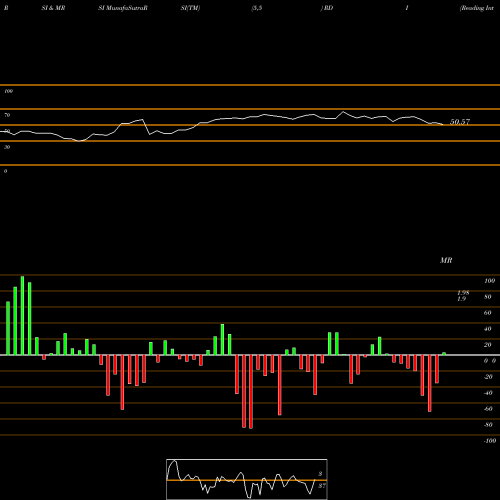The height and width of the screenshot is (500, 500).
Task: Click the MR axis label 80
Action: coord(488,297)
